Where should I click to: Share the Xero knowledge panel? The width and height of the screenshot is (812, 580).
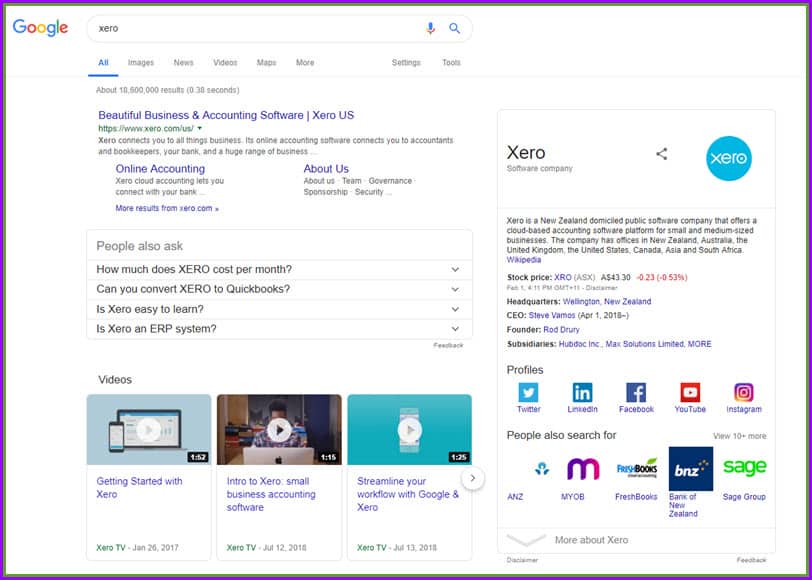coord(661,154)
